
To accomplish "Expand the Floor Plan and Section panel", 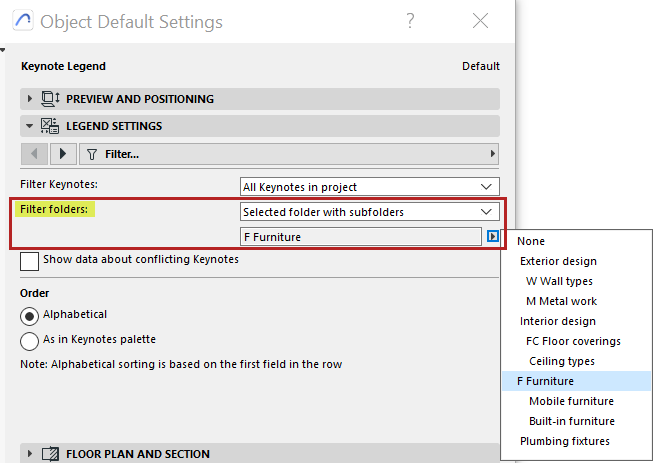I will tap(29, 454).
